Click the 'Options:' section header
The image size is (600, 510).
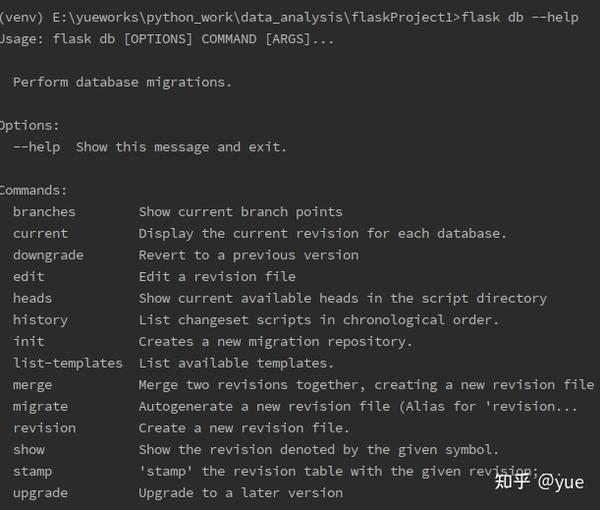point(28,125)
